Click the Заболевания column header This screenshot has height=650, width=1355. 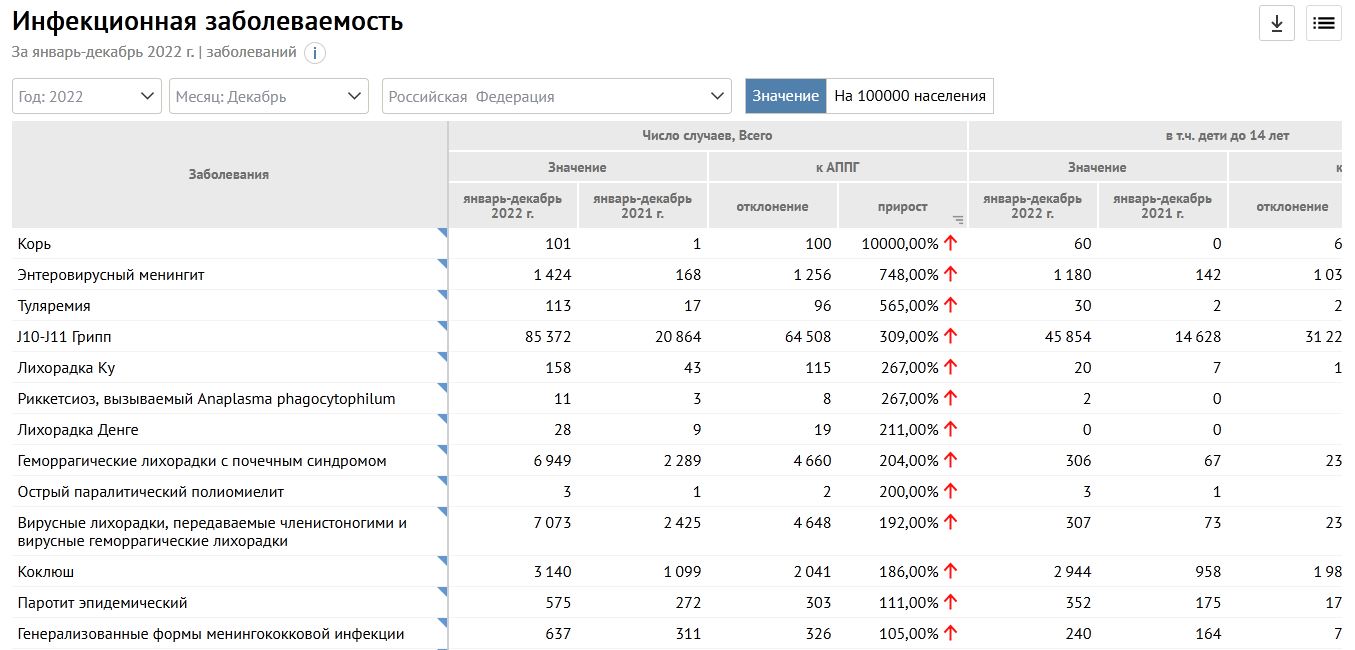[x=229, y=174]
